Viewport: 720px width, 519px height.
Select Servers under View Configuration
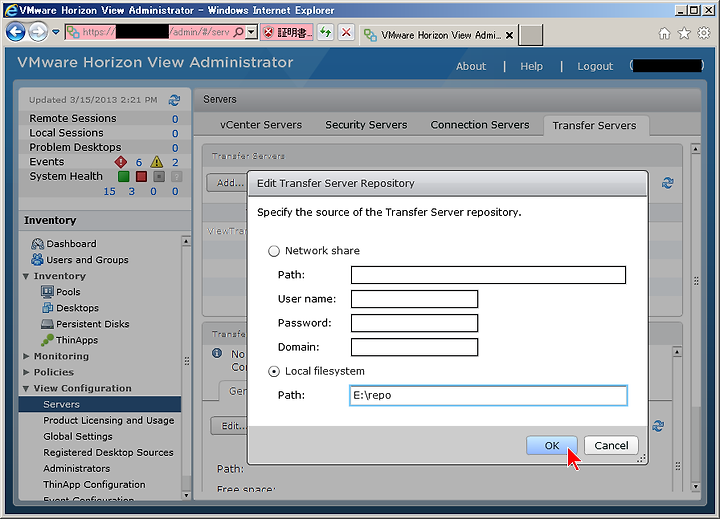pos(100,404)
